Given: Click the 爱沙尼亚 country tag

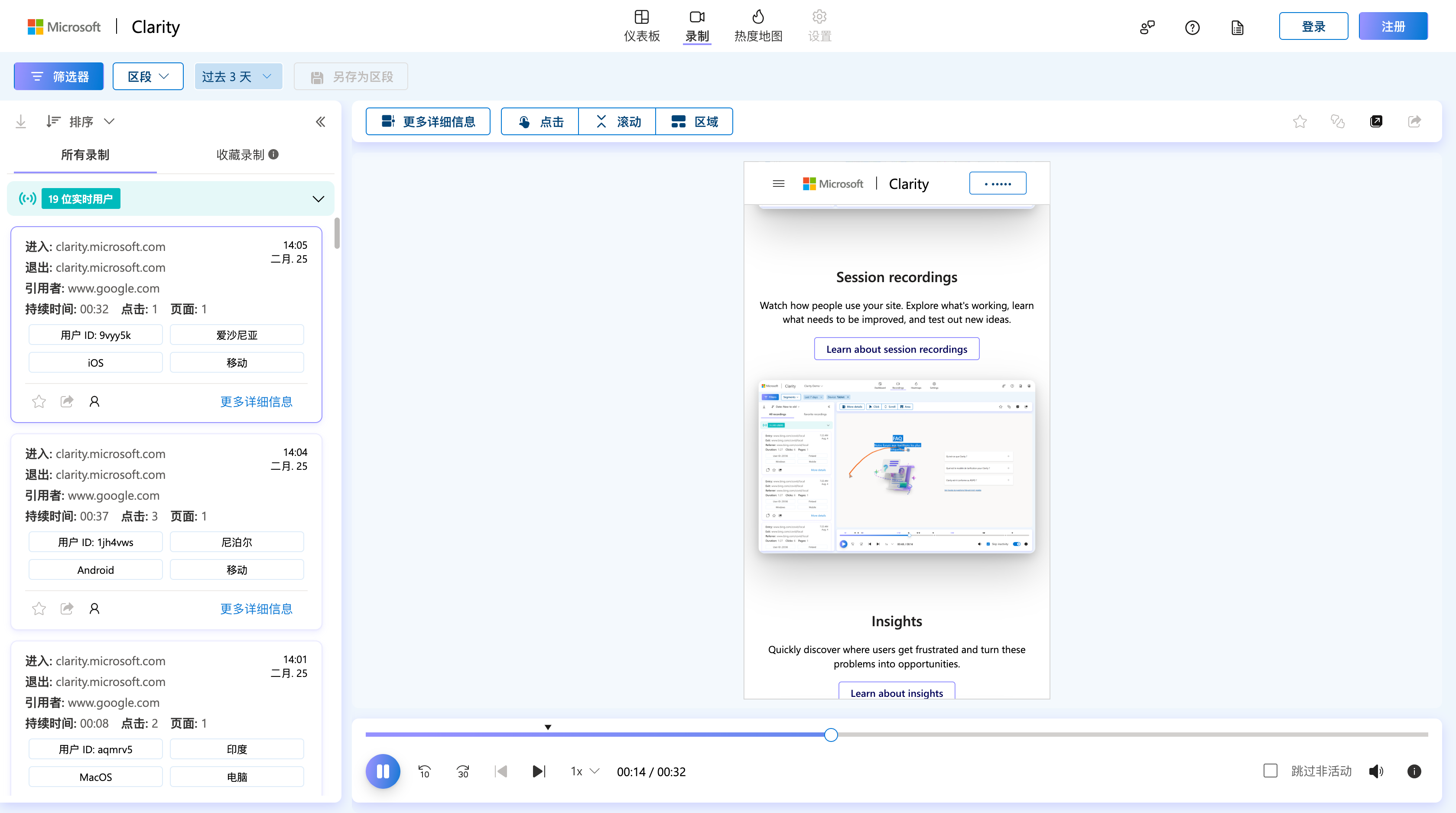Looking at the screenshot, I should 237,335.
